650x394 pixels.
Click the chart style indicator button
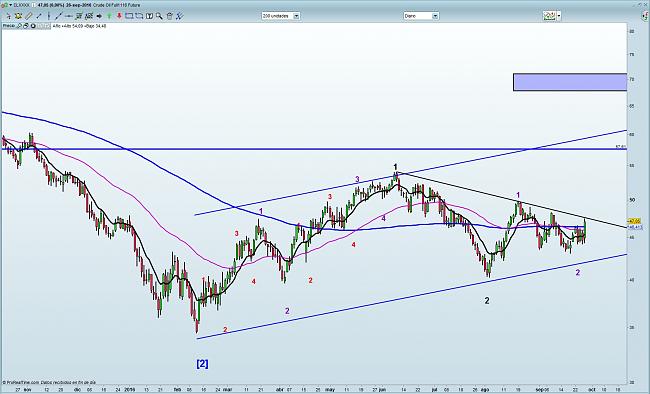click(550, 16)
